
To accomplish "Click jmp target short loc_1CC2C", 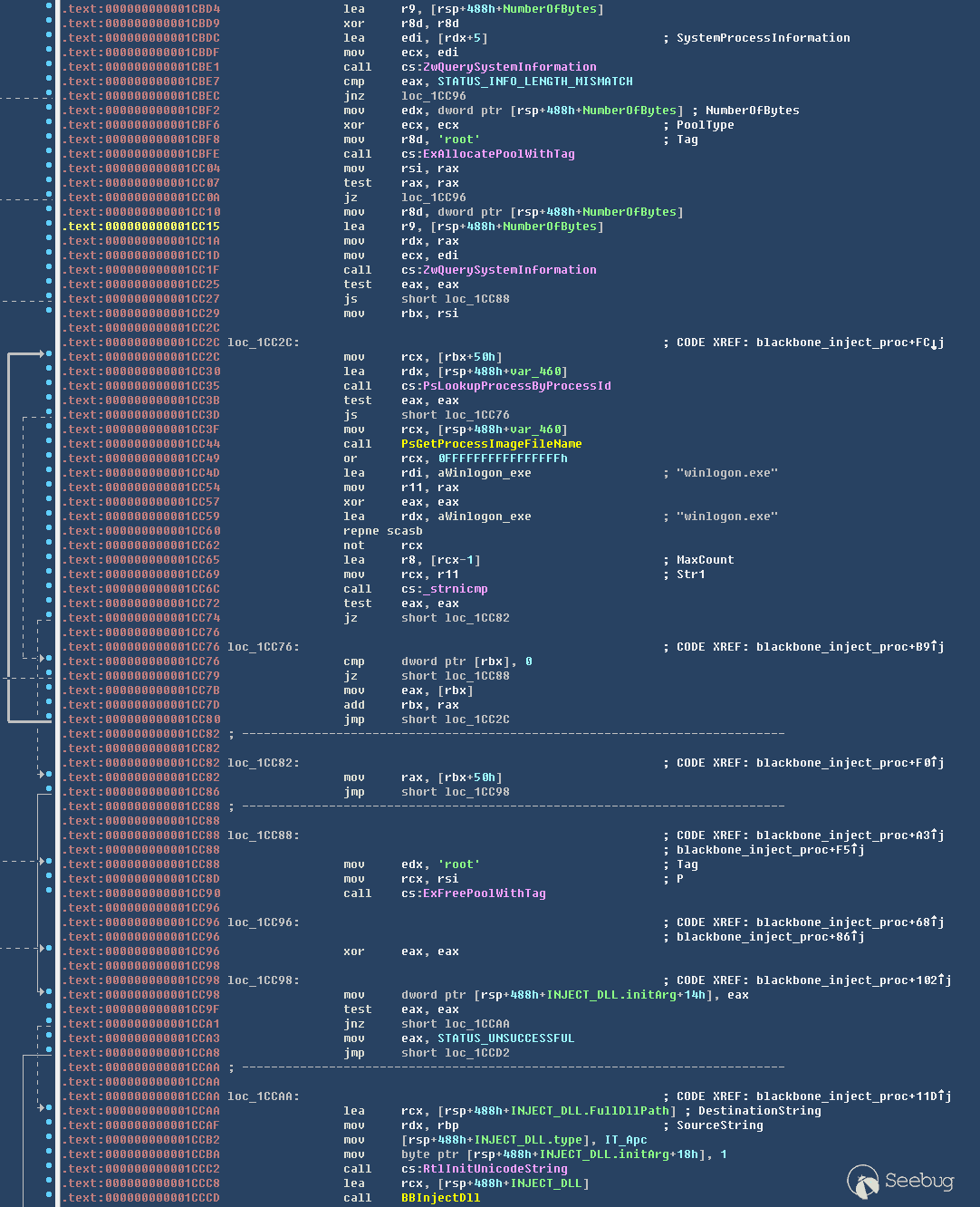I will [x=456, y=719].
